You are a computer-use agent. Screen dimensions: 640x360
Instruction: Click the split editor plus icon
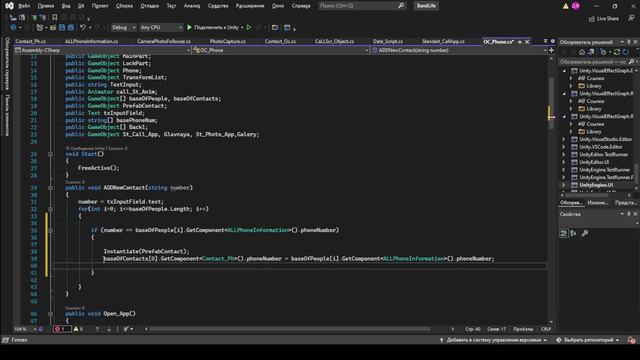551,50
